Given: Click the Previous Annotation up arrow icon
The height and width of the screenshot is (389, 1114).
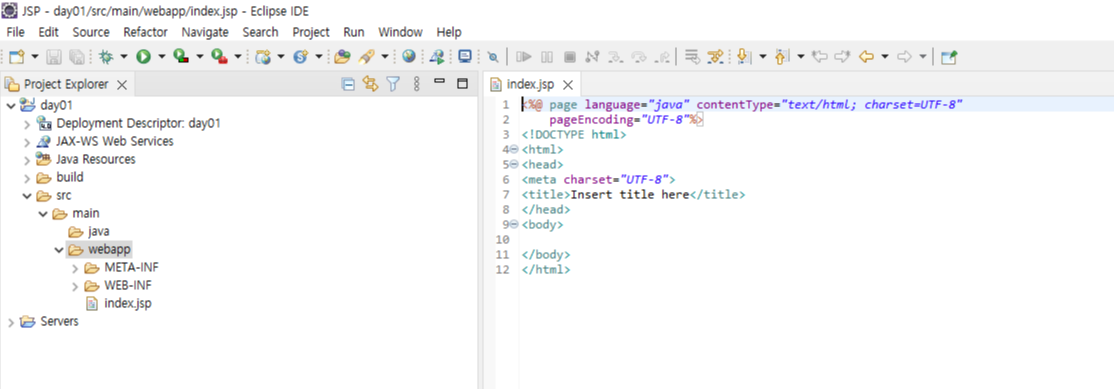Looking at the screenshot, I should (x=782, y=57).
